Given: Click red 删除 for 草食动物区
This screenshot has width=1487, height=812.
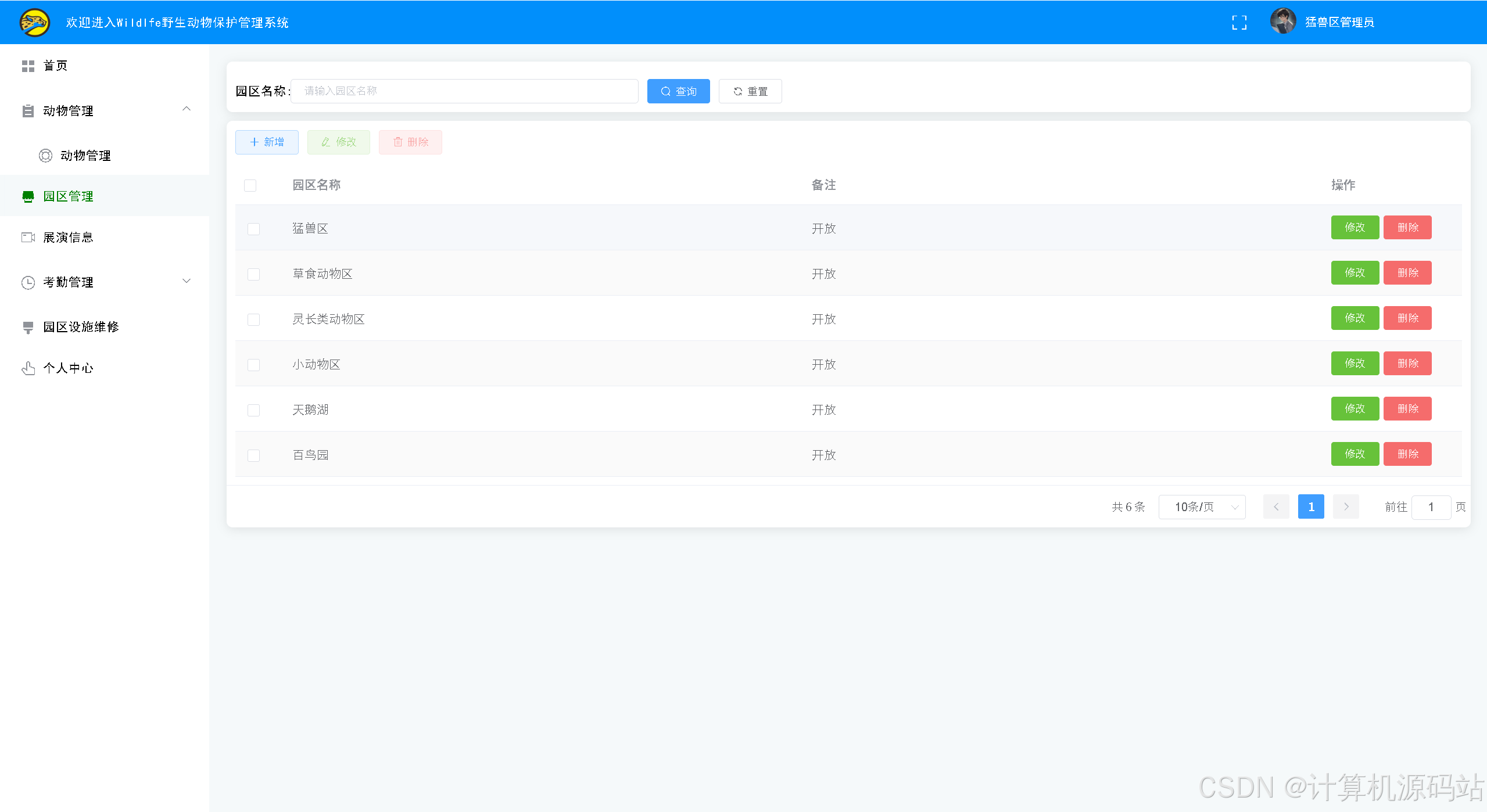Looking at the screenshot, I should tap(1407, 273).
